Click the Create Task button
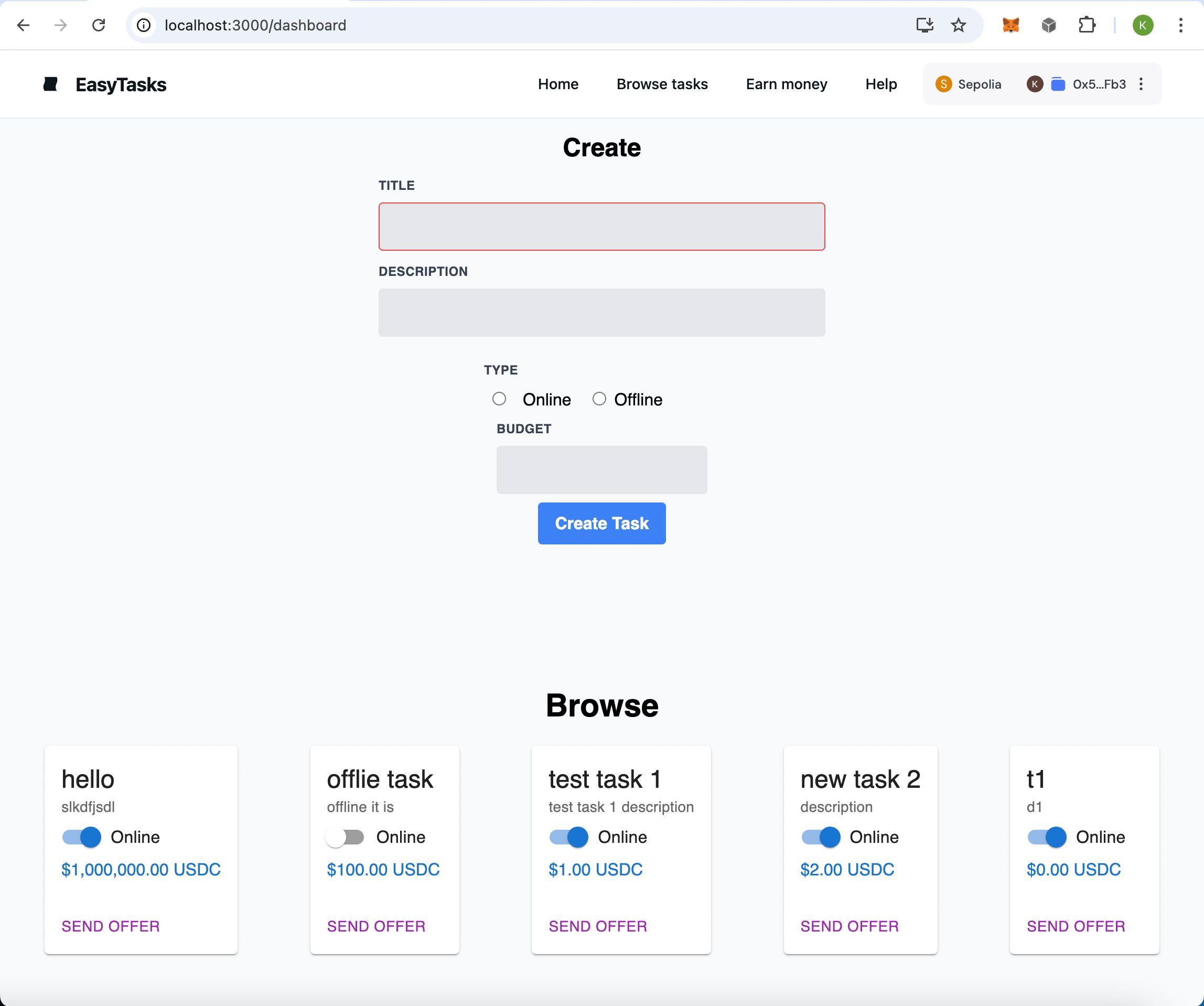 click(602, 523)
